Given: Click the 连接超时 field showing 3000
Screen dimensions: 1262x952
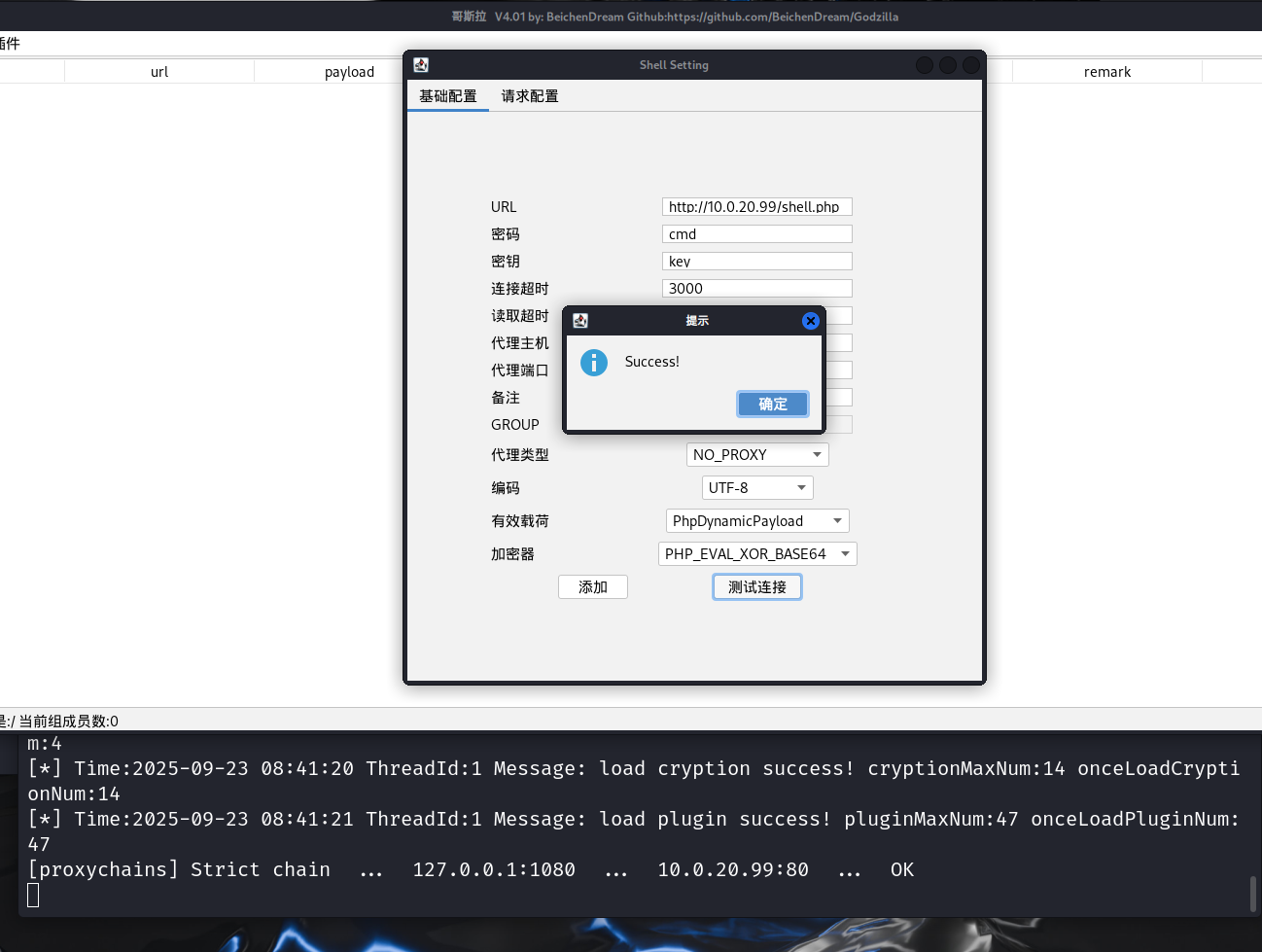Looking at the screenshot, I should pyautogui.click(x=757, y=289).
